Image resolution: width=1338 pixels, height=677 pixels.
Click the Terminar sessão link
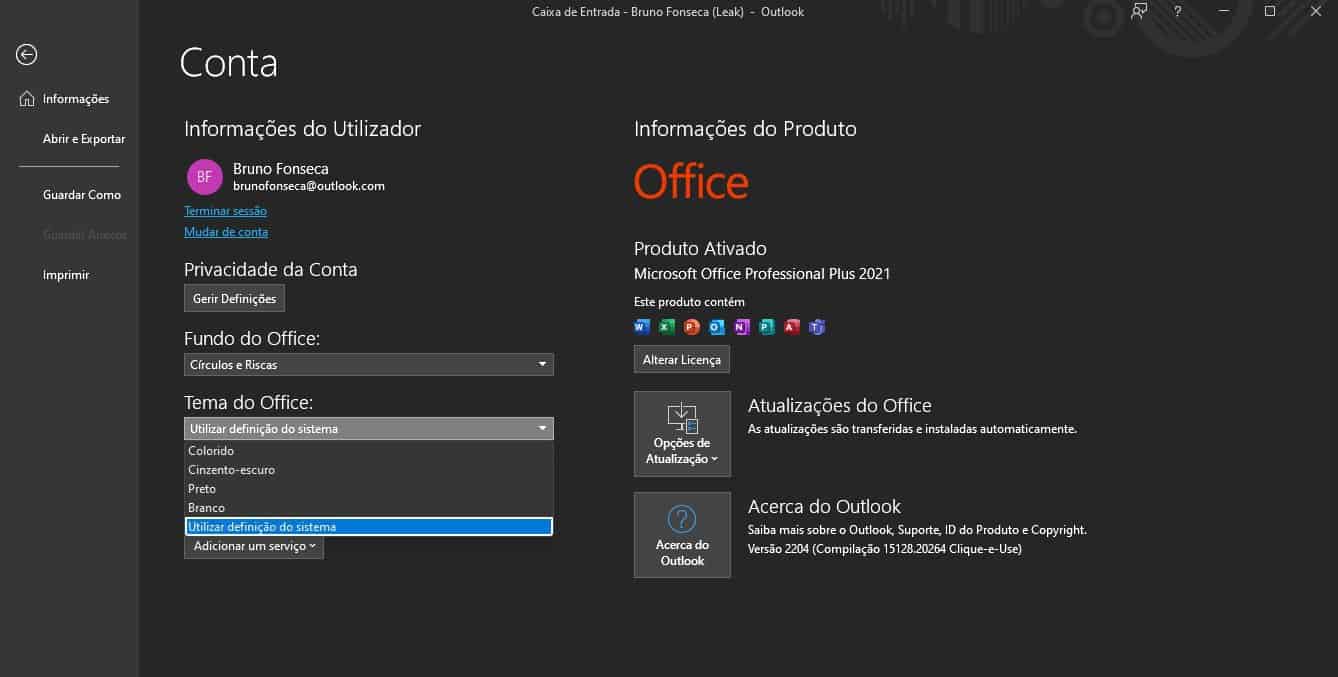[x=225, y=211]
